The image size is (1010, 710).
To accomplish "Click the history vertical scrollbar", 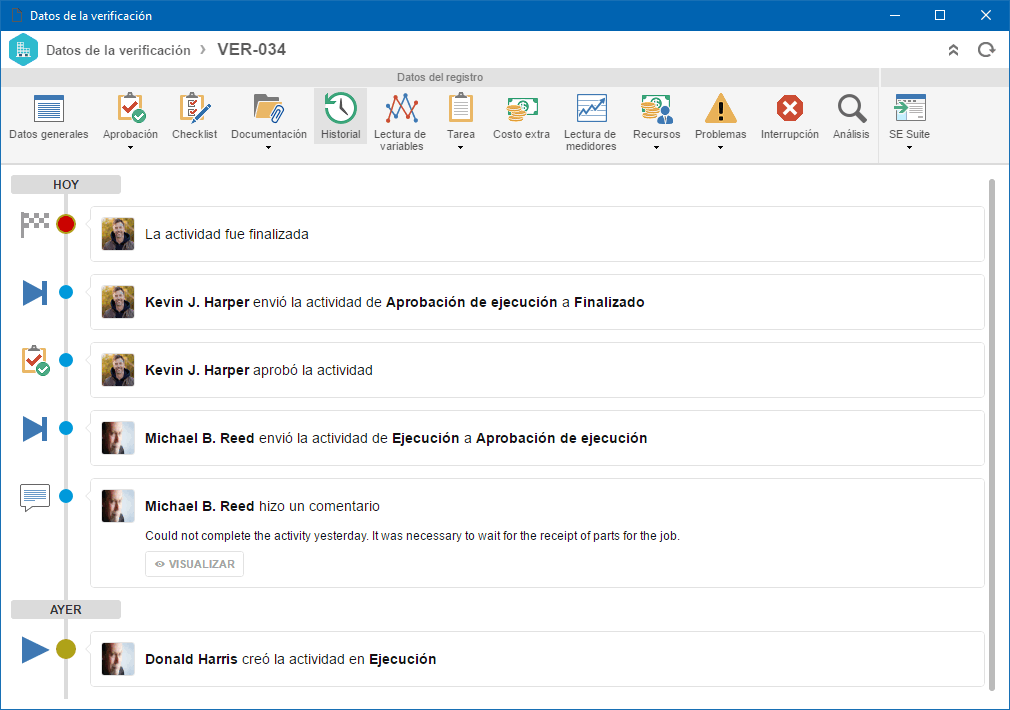I will point(992,435).
